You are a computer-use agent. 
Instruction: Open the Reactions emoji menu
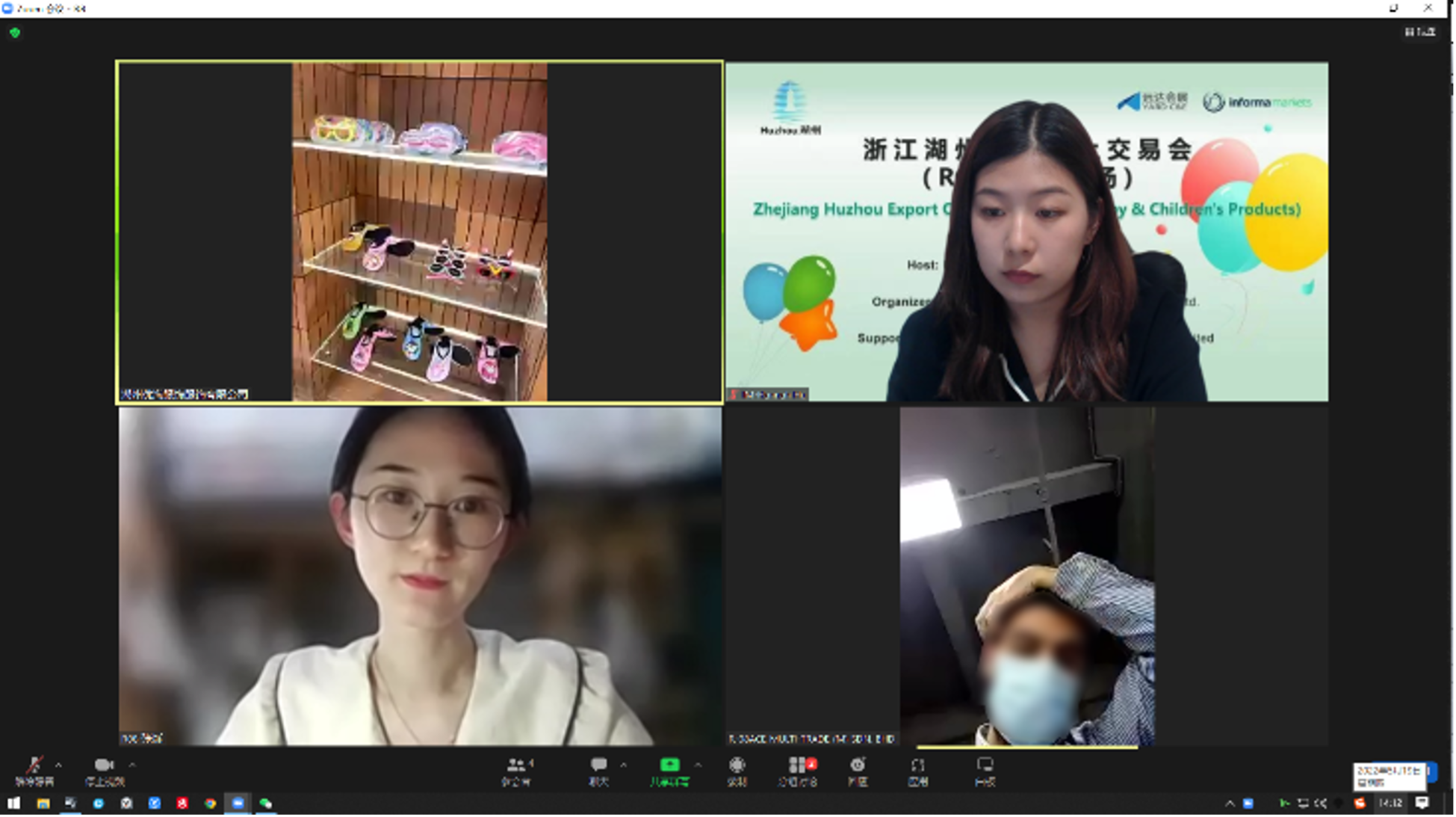pyautogui.click(x=858, y=771)
